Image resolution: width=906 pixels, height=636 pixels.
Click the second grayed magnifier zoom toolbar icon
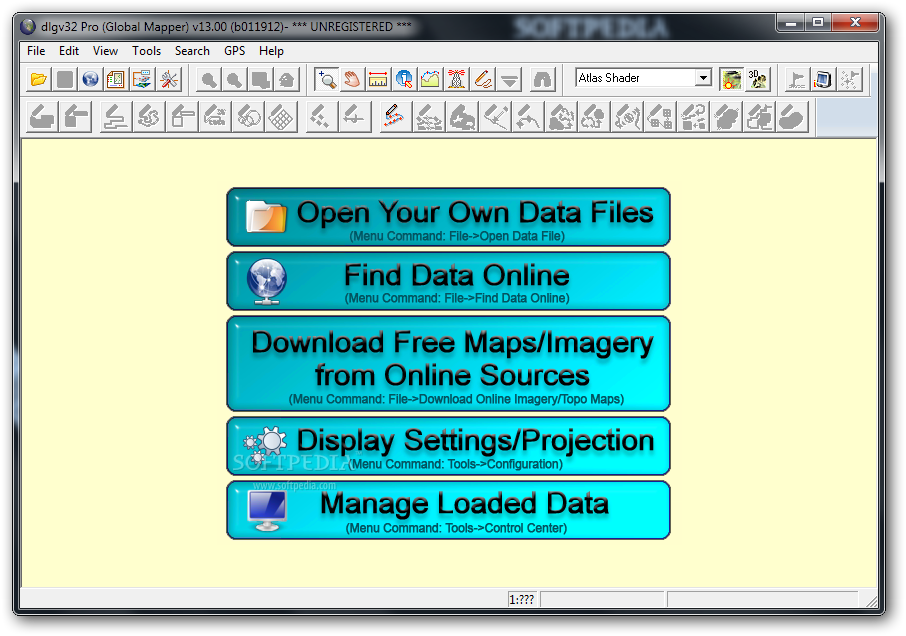pyautogui.click(x=234, y=79)
